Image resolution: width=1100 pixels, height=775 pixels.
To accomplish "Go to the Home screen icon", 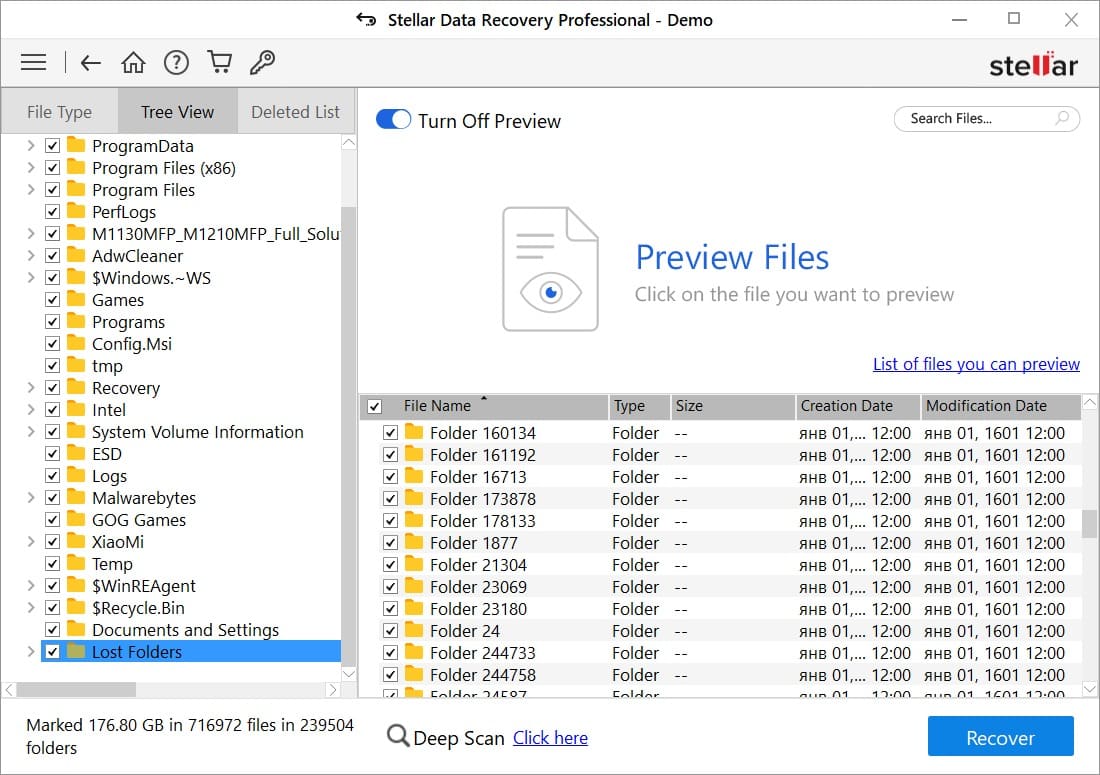I will (133, 62).
